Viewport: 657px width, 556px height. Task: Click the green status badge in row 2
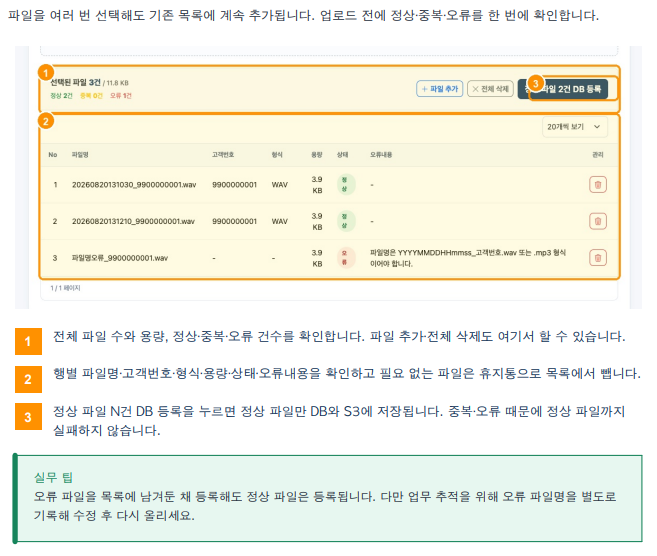click(x=346, y=221)
